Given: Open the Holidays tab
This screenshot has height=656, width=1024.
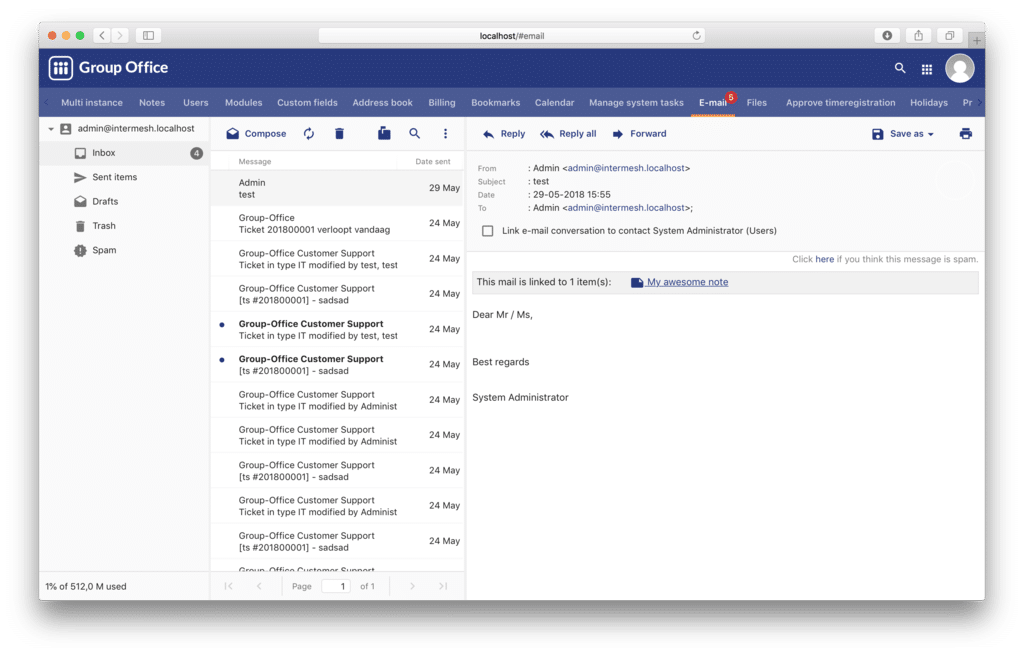Looking at the screenshot, I should 929,103.
